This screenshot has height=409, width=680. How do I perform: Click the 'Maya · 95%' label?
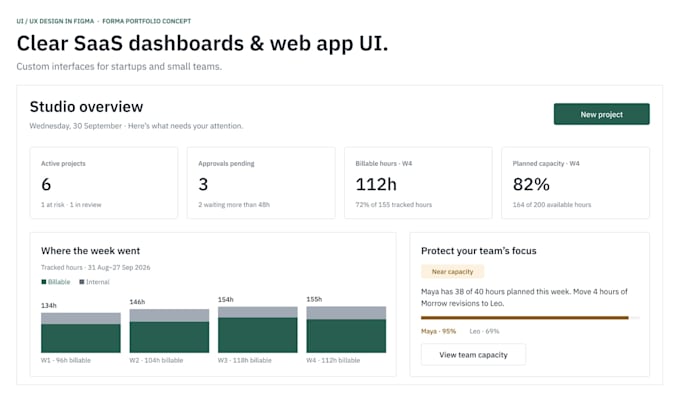pyautogui.click(x=438, y=331)
